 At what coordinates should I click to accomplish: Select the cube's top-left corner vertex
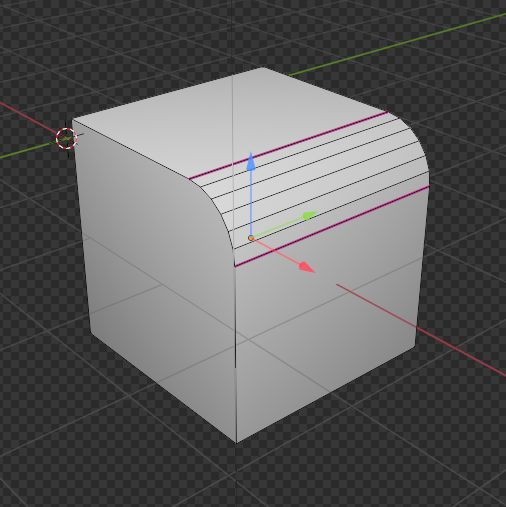coord(73,120)
